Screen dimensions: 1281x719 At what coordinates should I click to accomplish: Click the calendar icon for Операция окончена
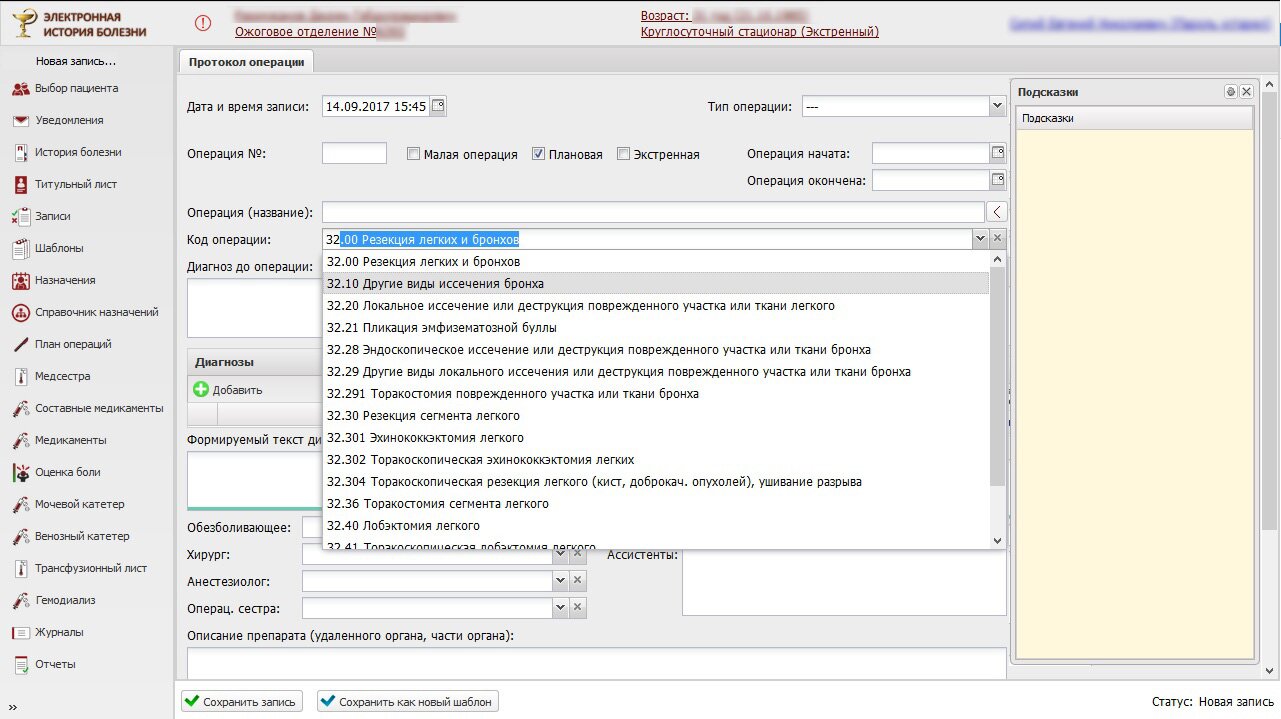pos(997,181)
